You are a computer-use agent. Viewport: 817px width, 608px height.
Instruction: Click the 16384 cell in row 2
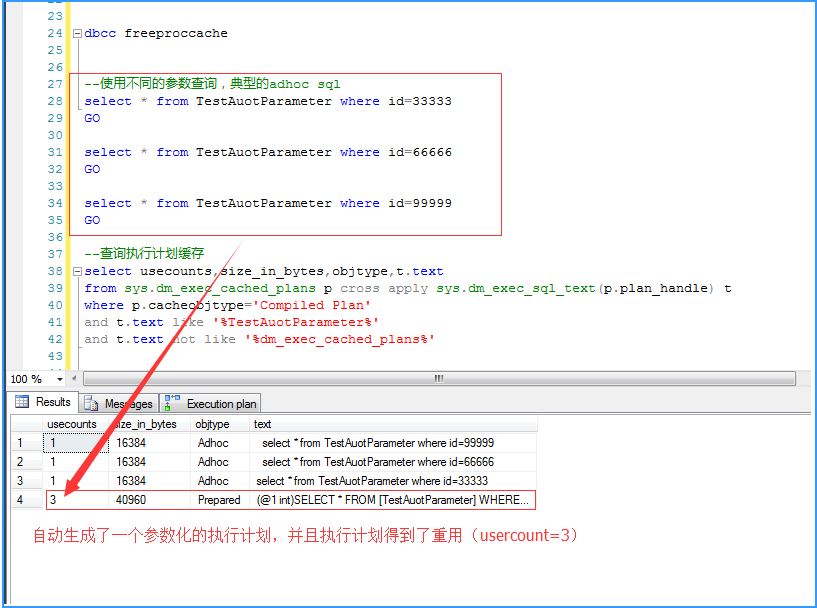150,462
